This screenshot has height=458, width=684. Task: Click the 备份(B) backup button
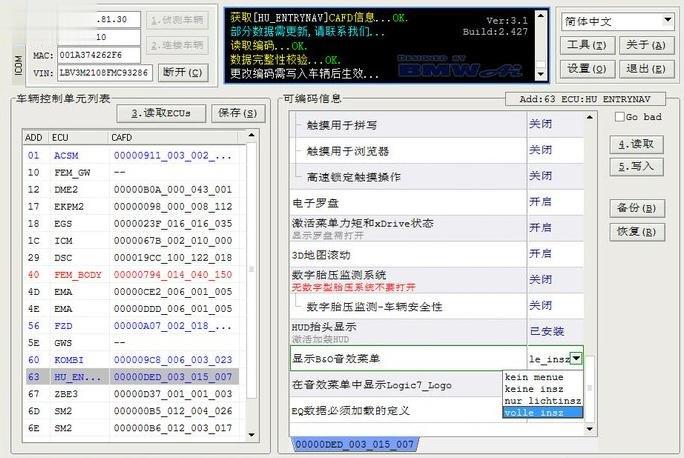tap(636, 208)
